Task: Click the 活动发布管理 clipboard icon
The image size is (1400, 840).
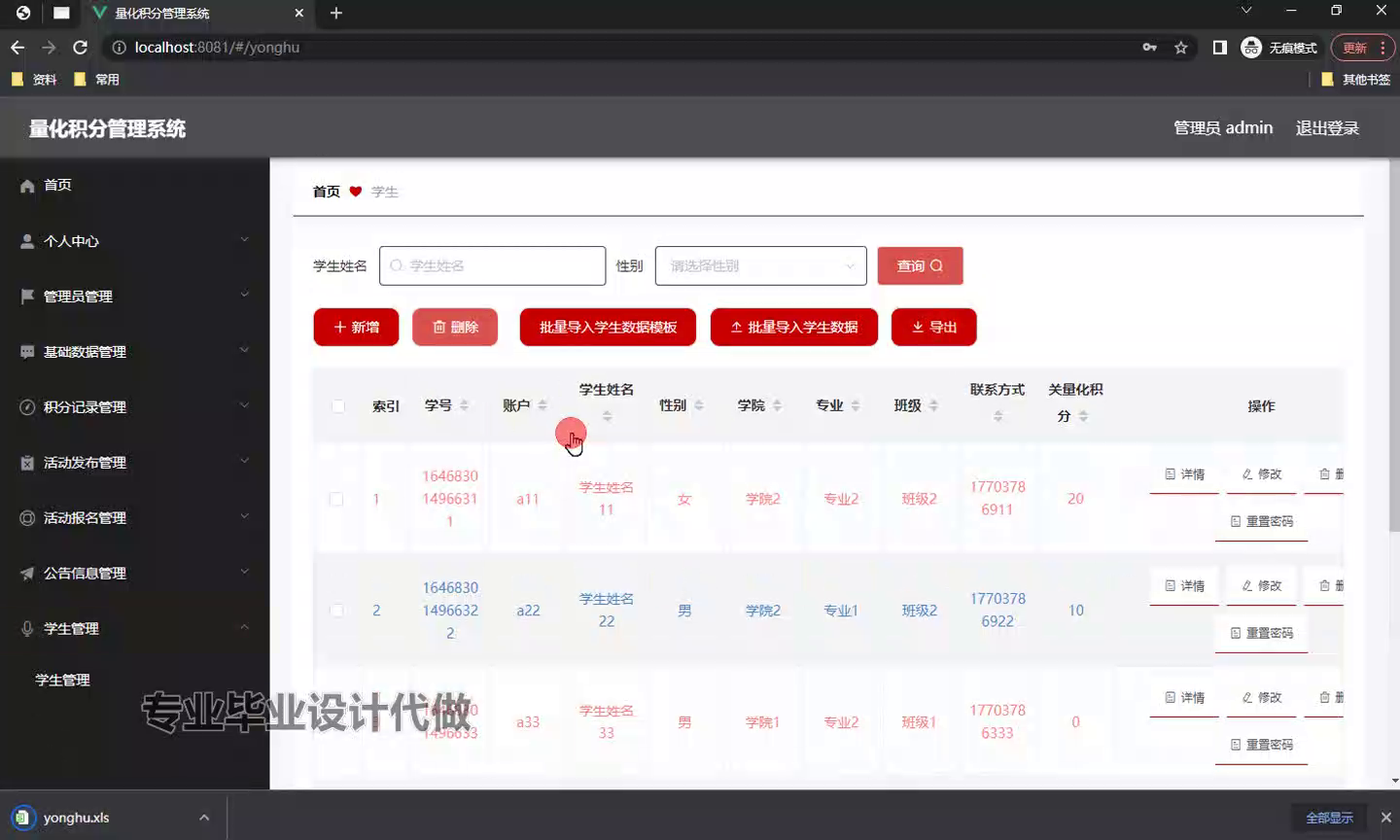Action: click(x=27, y=463)
